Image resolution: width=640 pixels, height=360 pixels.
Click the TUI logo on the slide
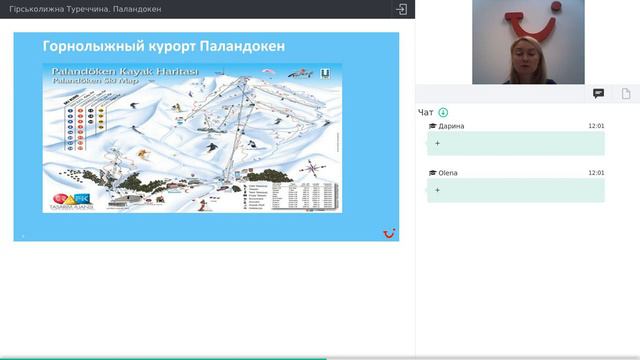[389, 233]
